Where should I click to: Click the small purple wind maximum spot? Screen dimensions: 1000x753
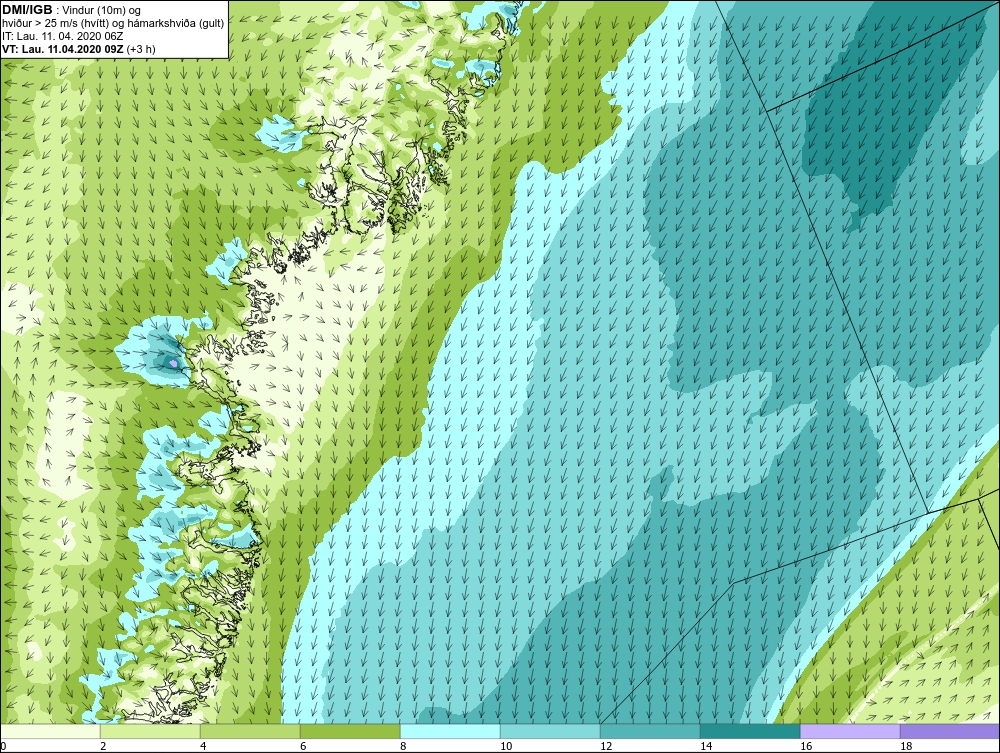(x=173, y=363)
